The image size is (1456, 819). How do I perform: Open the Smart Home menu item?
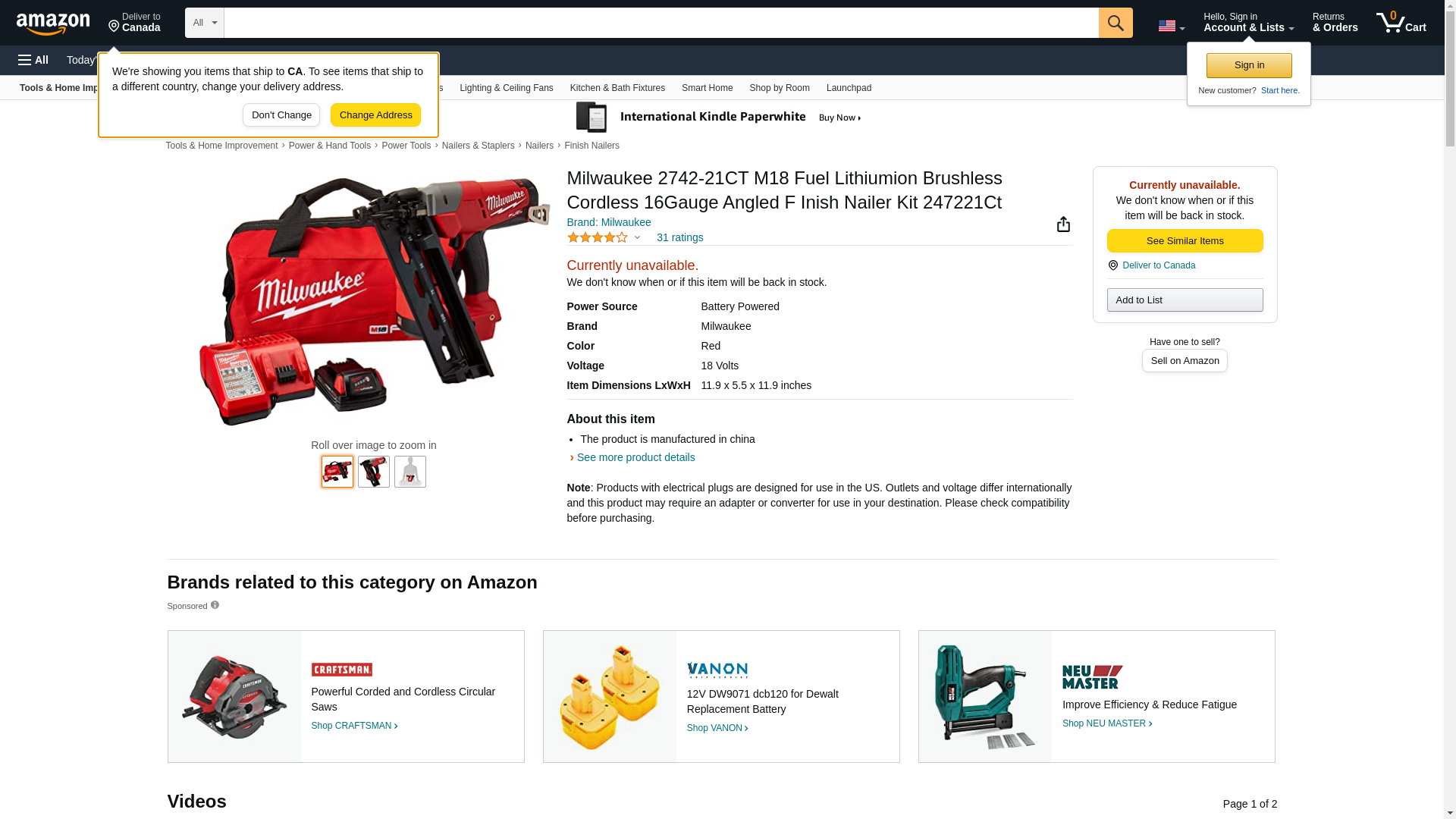pos(707,88)
